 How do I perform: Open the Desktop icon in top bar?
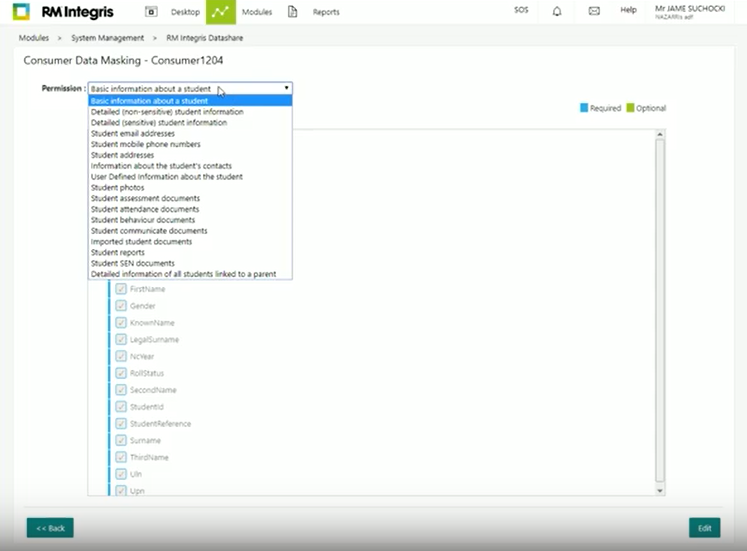(x=151, y=11)
